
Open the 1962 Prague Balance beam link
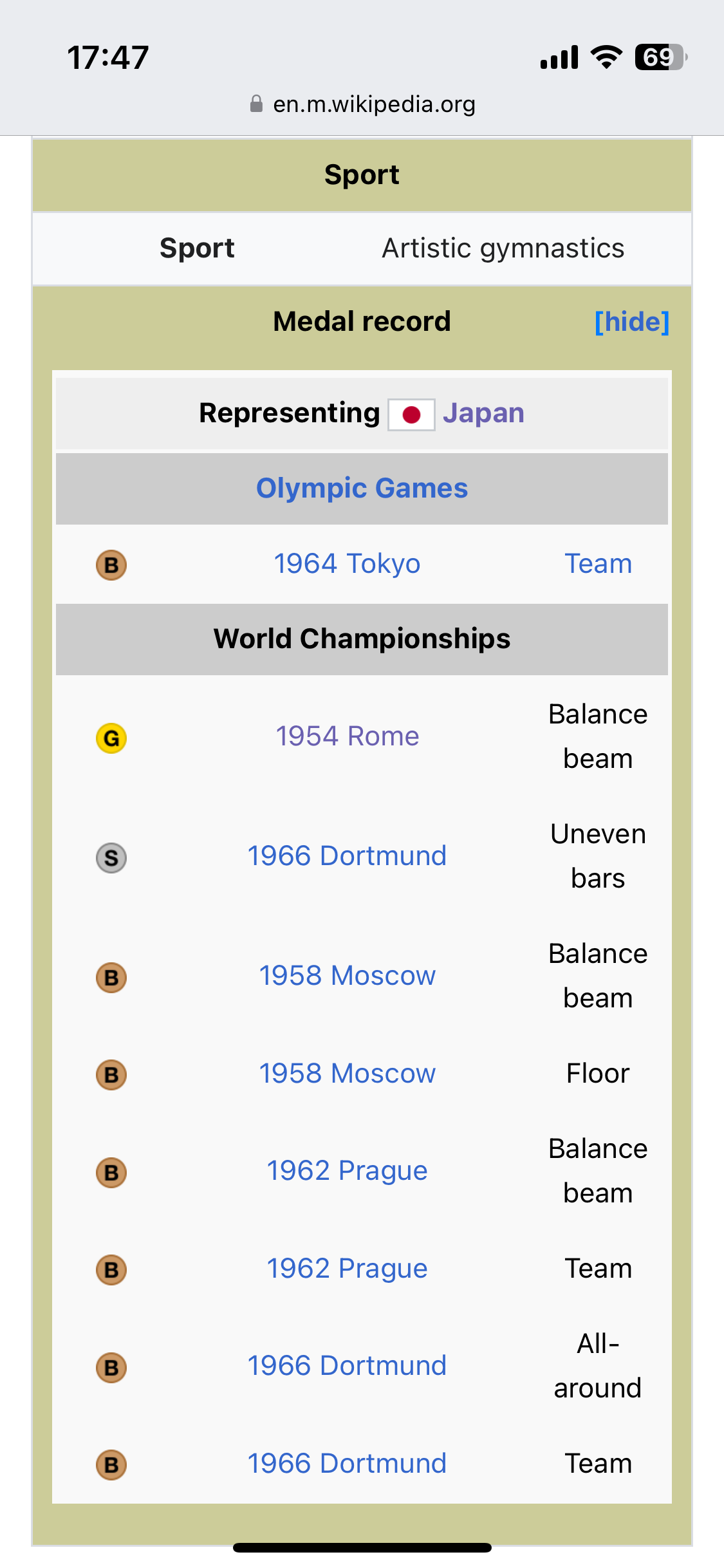pos(348,1171)
